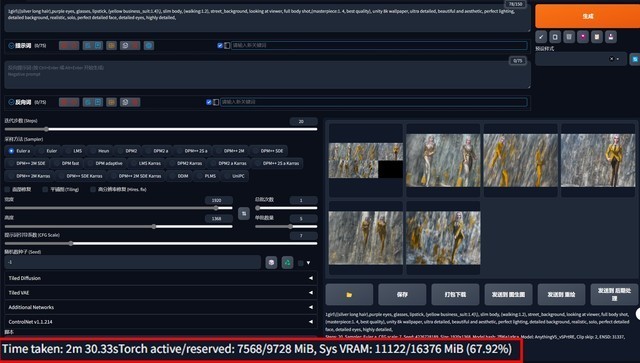Enable the Hires. fix checkbox

pos(93,189)
